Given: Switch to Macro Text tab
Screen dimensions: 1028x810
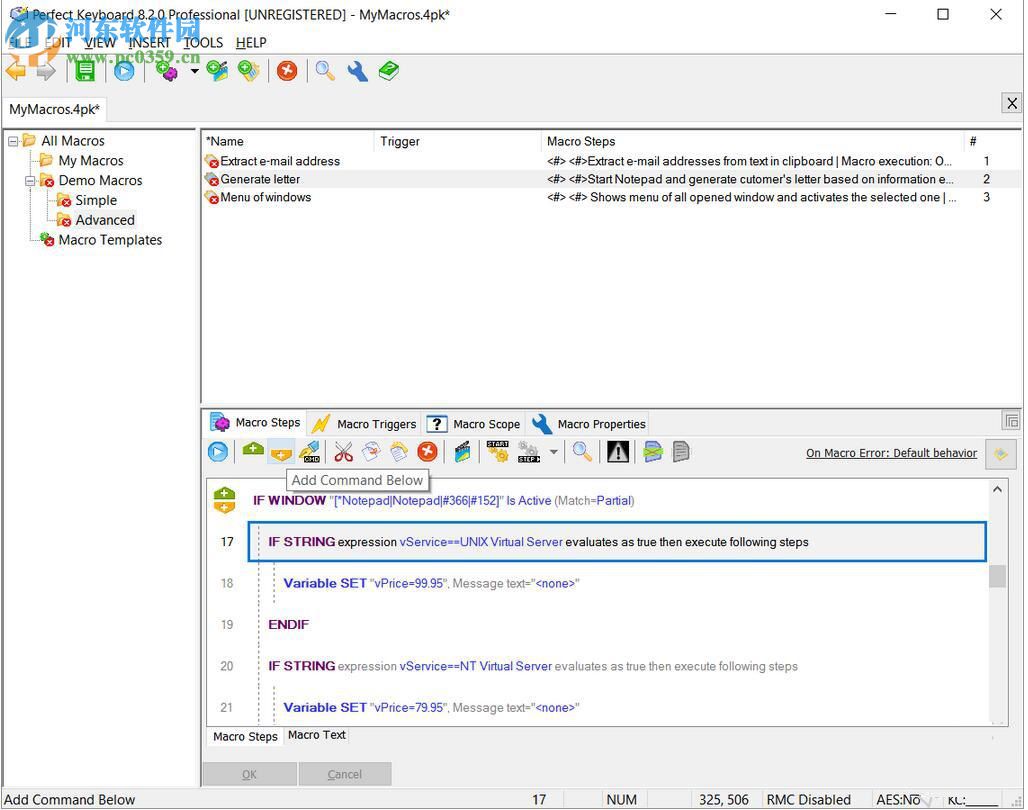Looking at the screenshot, I should (316, 735).
